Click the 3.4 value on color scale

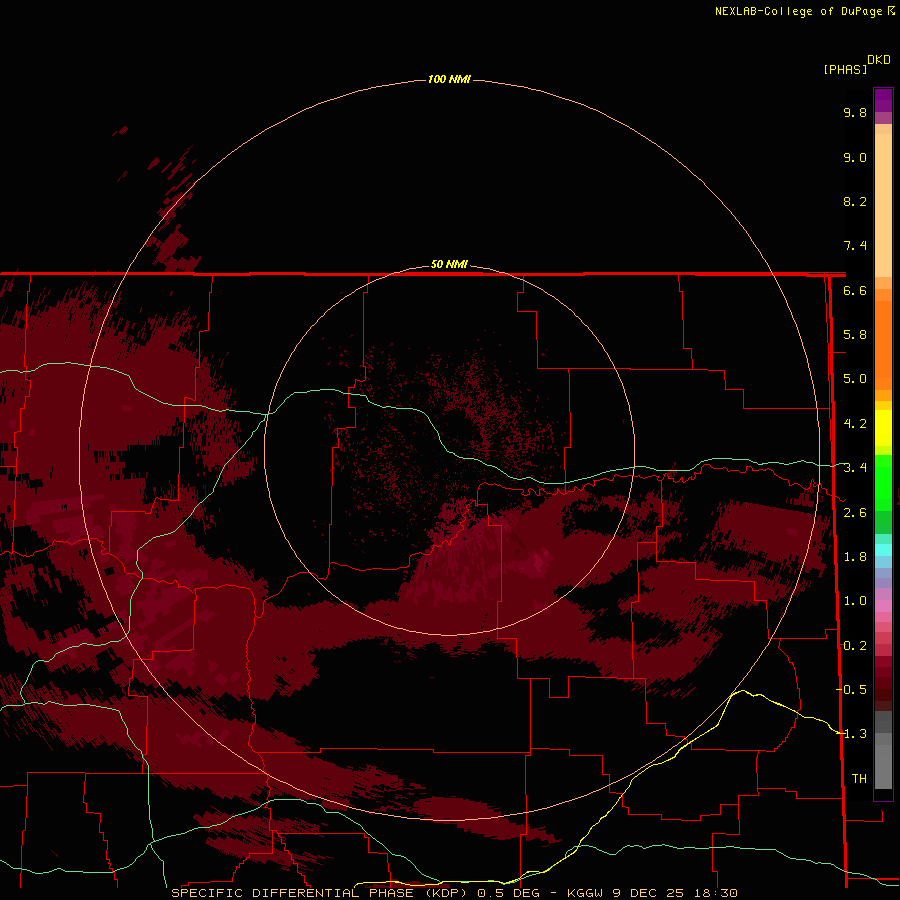[x=855, y=468]
